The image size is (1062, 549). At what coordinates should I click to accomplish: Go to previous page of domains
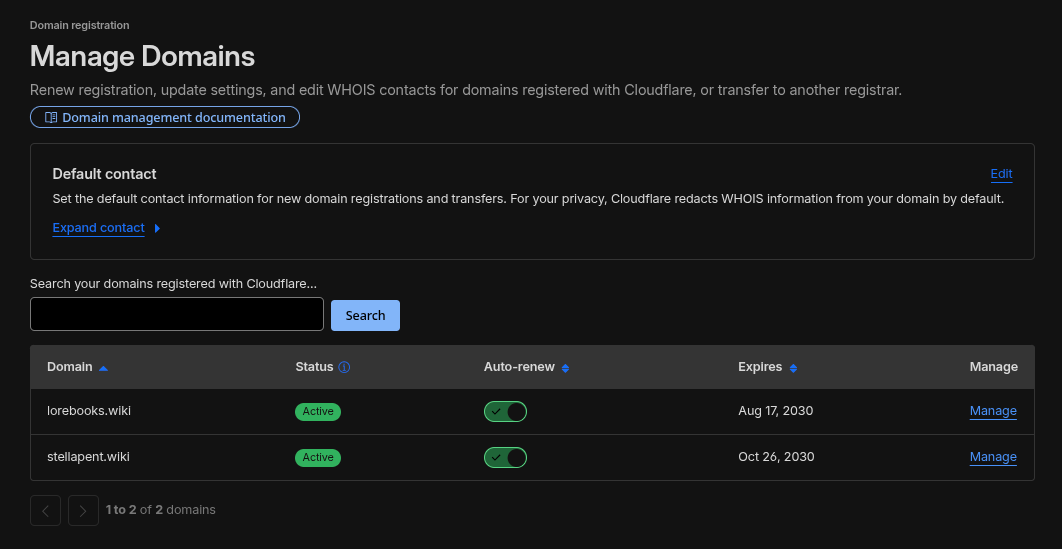(45, 510)
